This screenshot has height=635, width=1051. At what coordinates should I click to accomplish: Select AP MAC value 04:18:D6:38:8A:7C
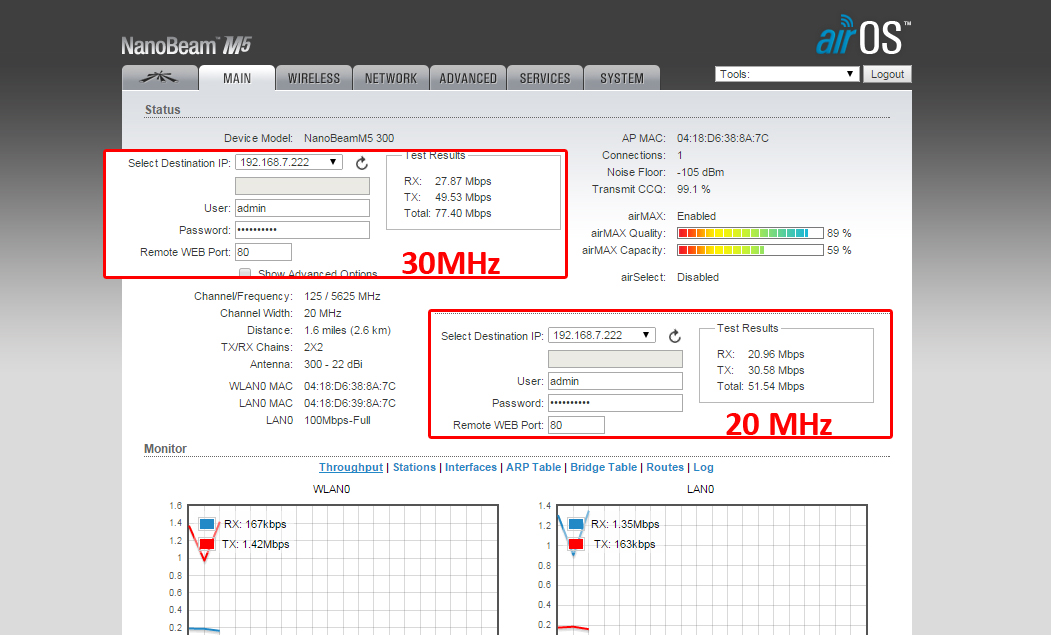[723, 138]
